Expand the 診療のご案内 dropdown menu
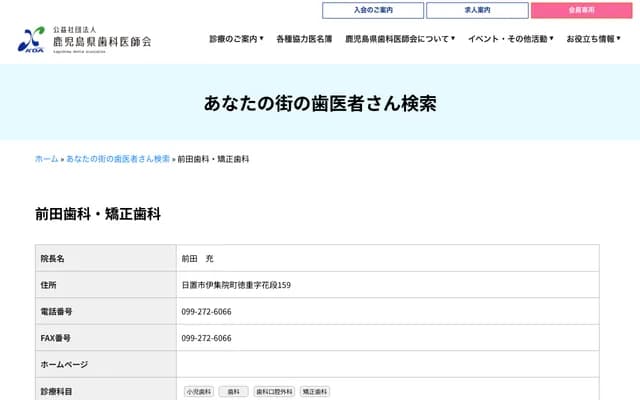Viewport: 640px width, 400px height. point(236,39)
